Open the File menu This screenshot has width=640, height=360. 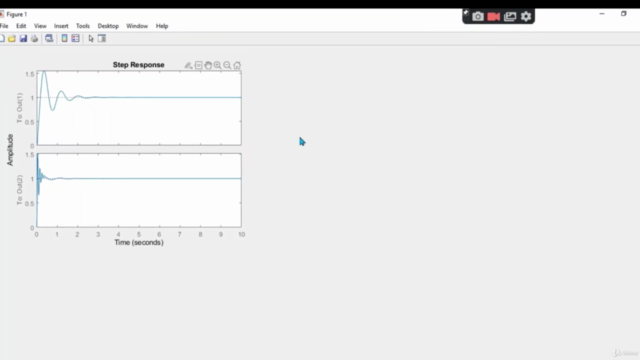point(4,26)
